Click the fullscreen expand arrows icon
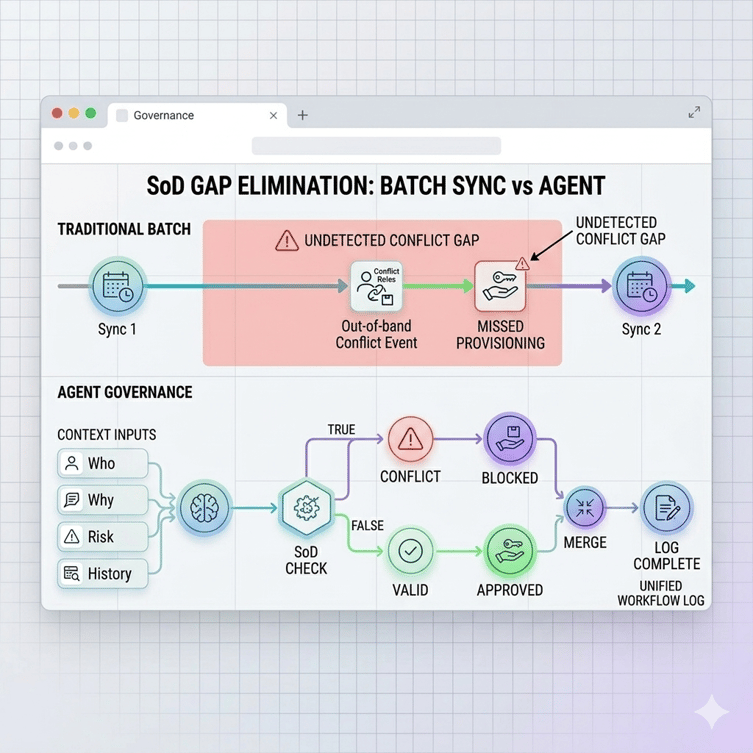This screenshot has height=753, width=753. tap(694, 112)
